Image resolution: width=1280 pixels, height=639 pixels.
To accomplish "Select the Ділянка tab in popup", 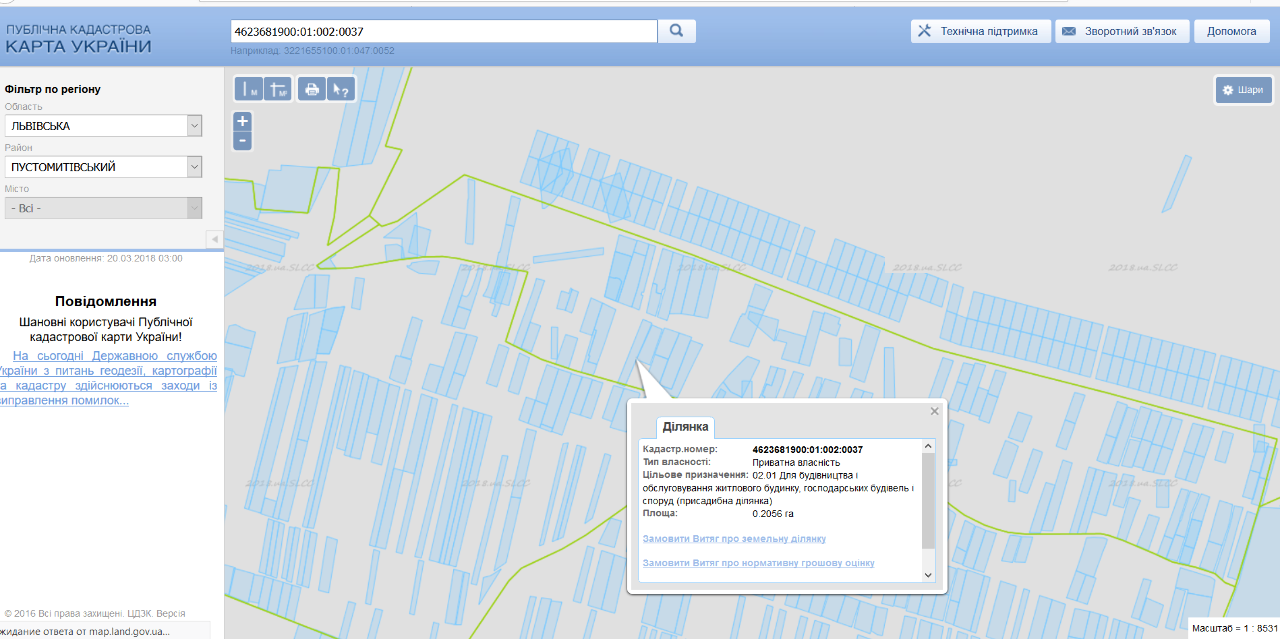I will tap(685, 427).
